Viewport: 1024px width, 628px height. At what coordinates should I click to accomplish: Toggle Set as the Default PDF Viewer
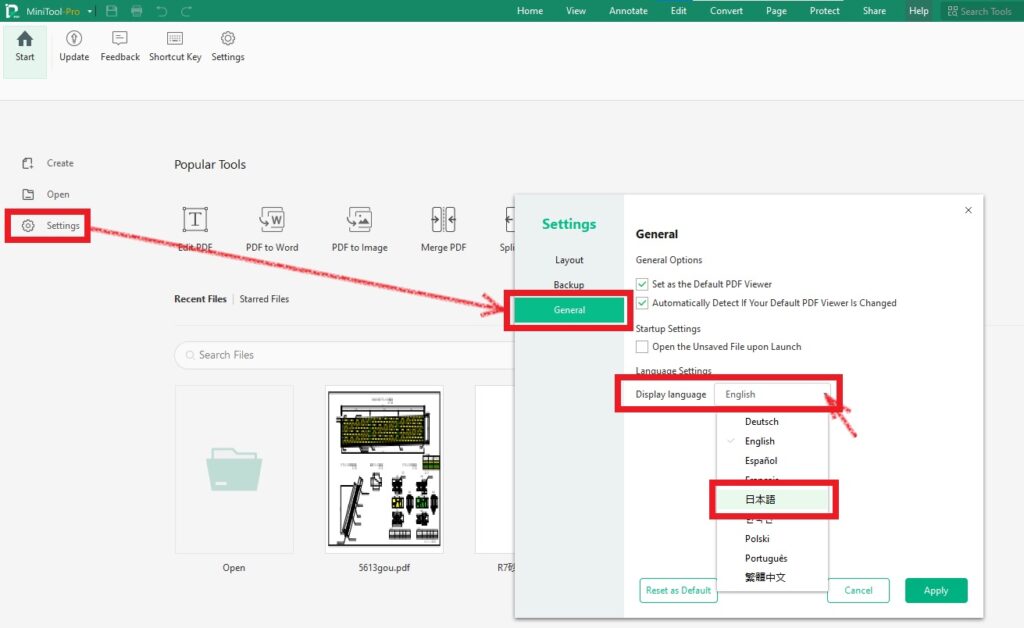pyautogui.click(x=642, y=284)
